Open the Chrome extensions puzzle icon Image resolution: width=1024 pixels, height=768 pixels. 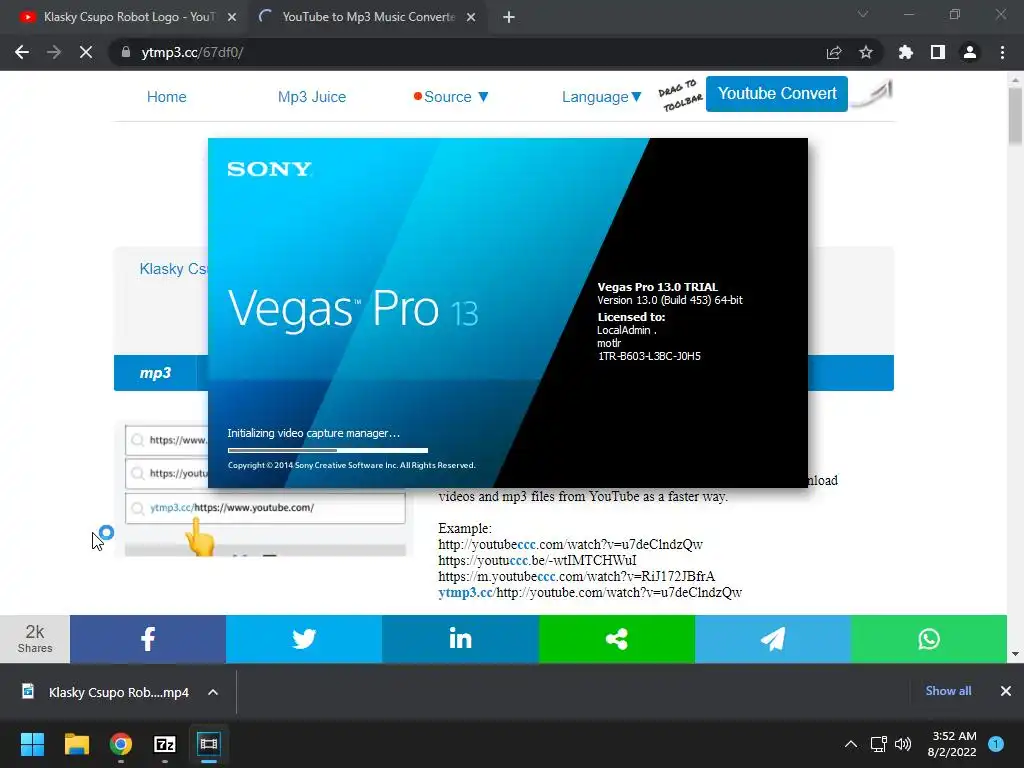pos(906,52)
